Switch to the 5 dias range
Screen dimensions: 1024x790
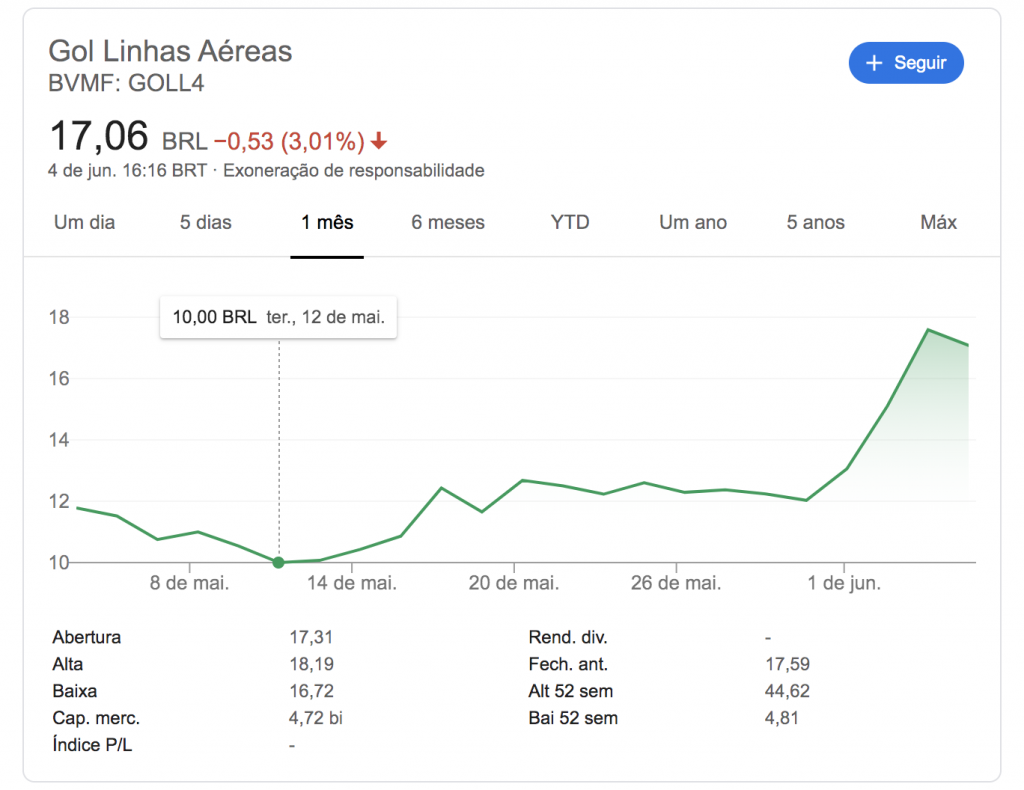pos(206,223)
